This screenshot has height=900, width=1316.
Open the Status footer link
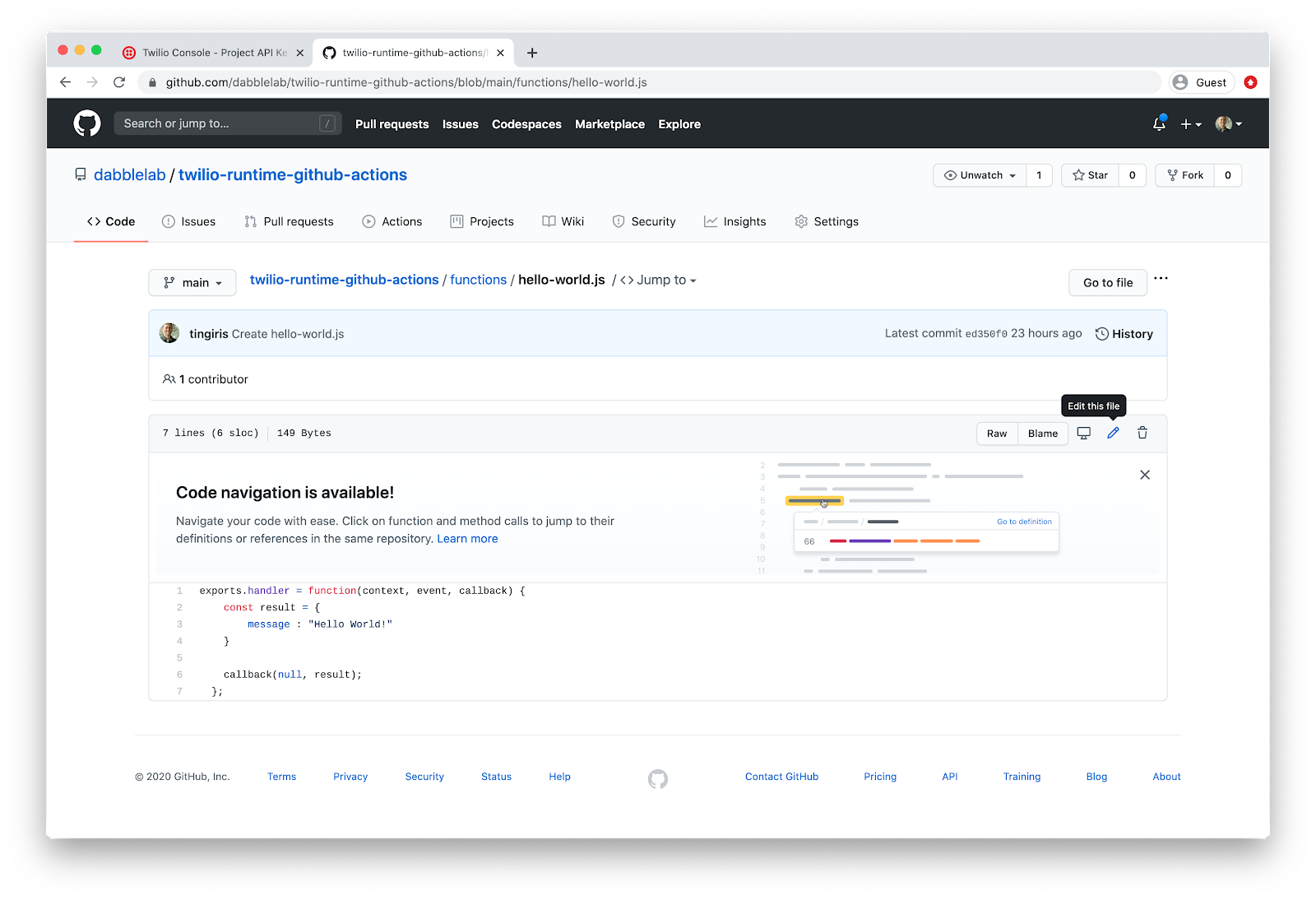pos(496,777)
